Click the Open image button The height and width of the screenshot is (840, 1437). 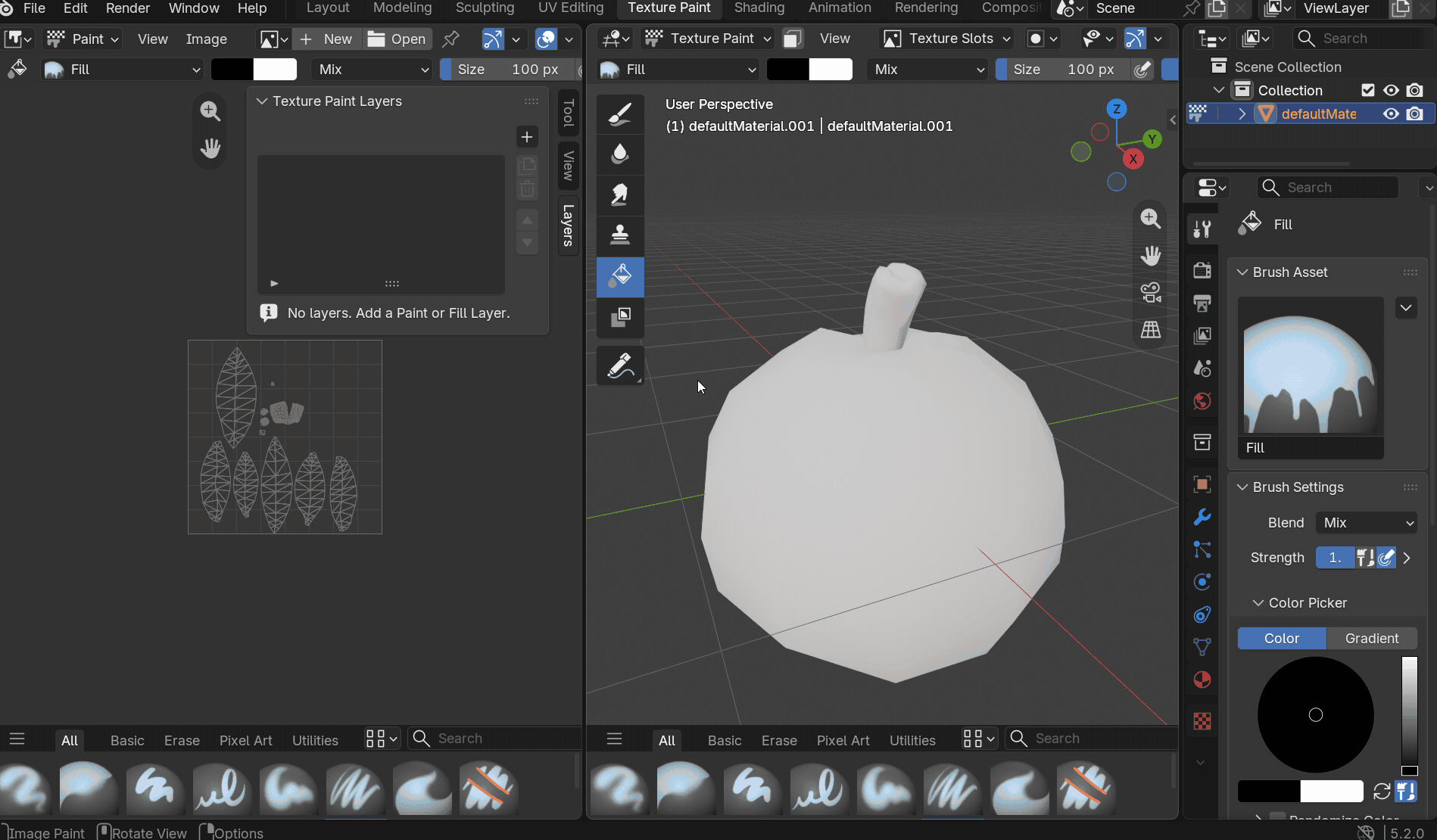pyautogui.click(x=397, y=39)
